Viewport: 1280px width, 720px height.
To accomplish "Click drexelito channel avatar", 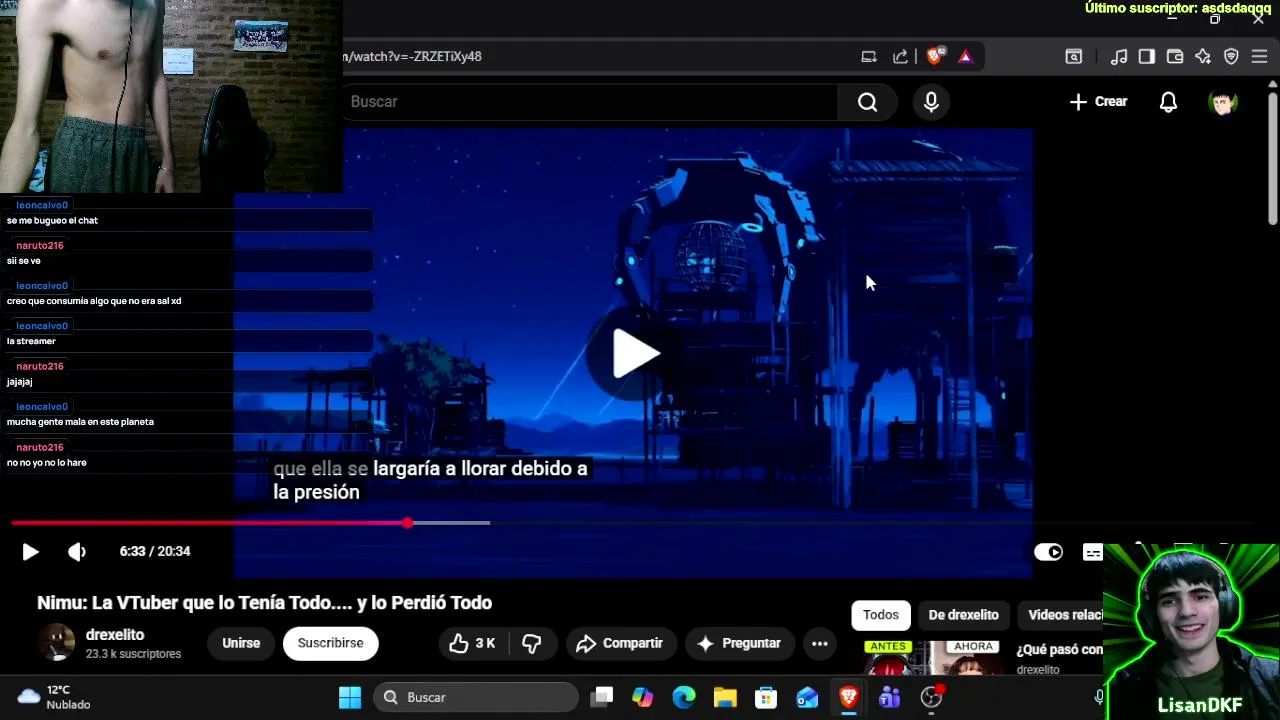I will [56, 643].
